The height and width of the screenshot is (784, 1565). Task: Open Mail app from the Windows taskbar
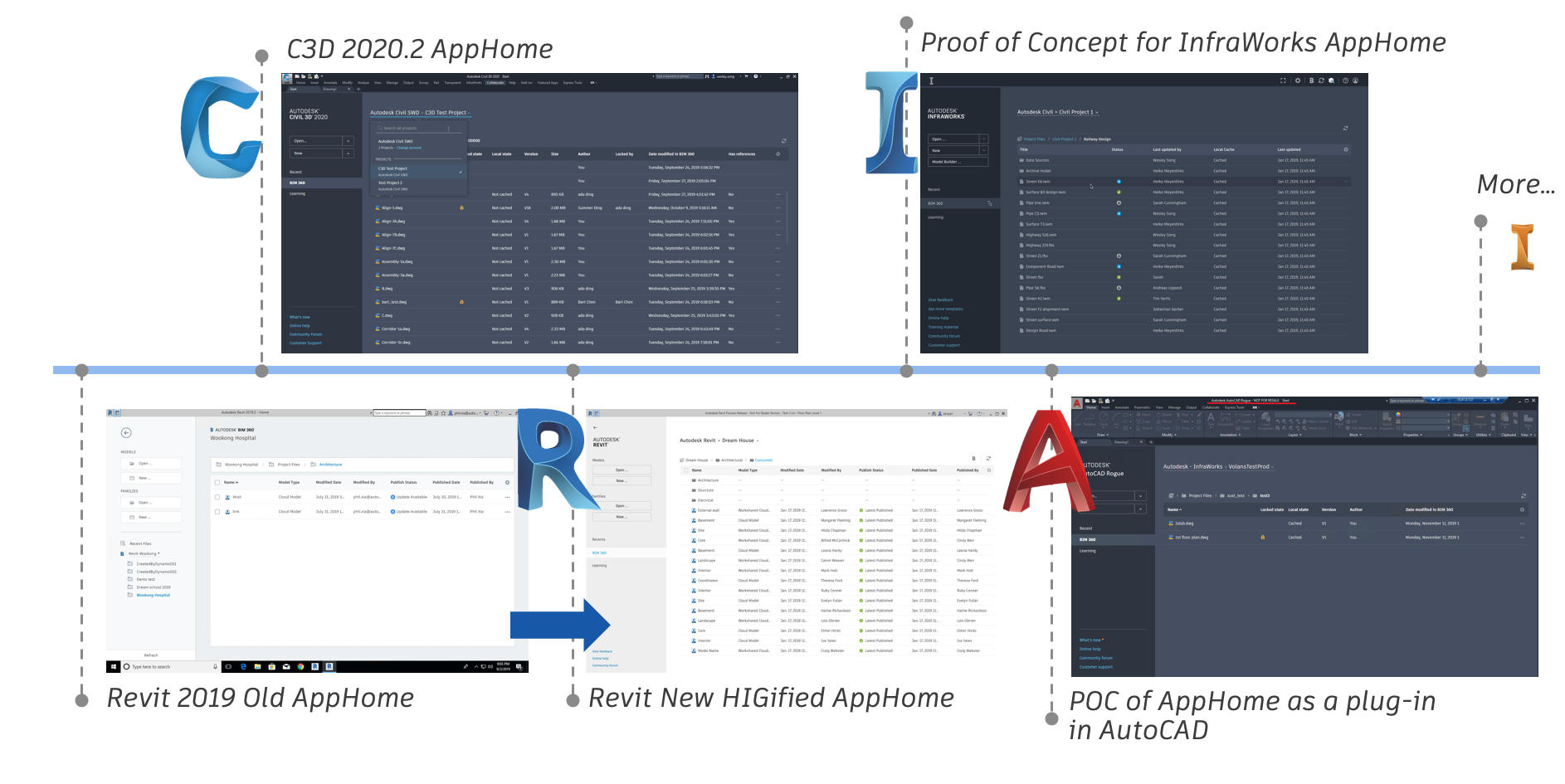click(x=286, y=666)
